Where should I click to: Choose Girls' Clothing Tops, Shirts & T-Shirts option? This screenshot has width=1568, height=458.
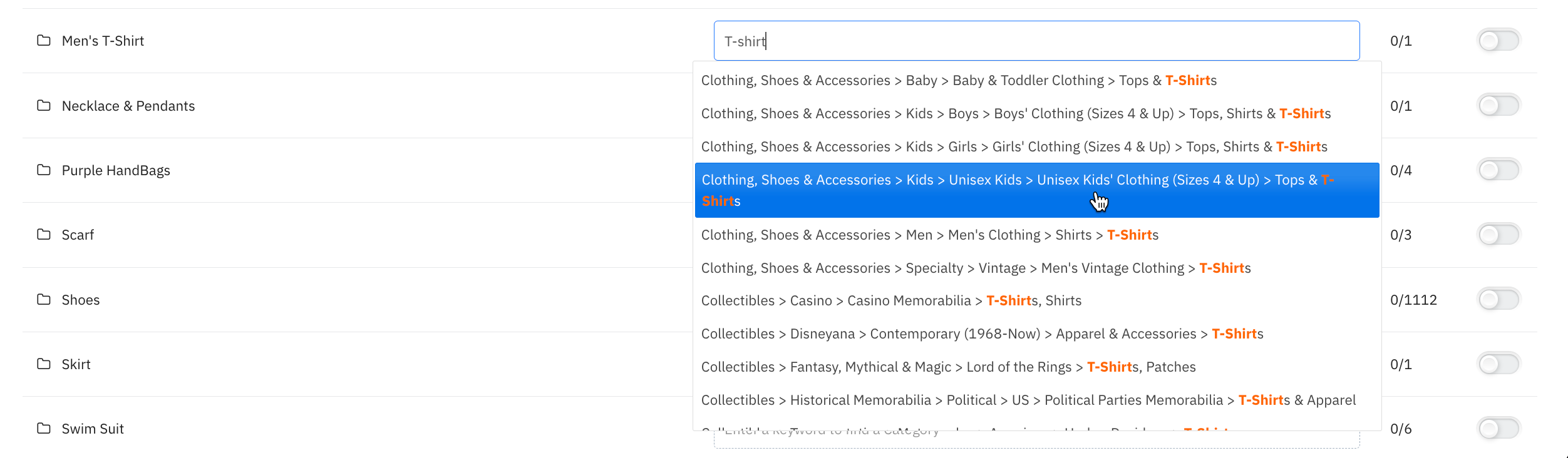click(x=1037, y=146)
